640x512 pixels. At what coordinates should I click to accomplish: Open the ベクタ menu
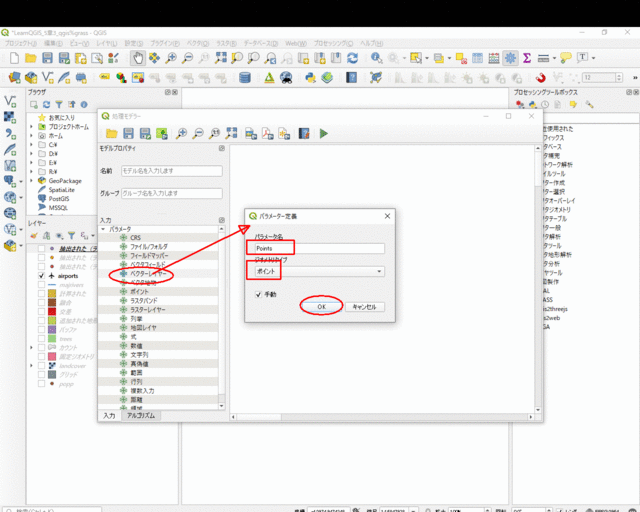[198, 43]
